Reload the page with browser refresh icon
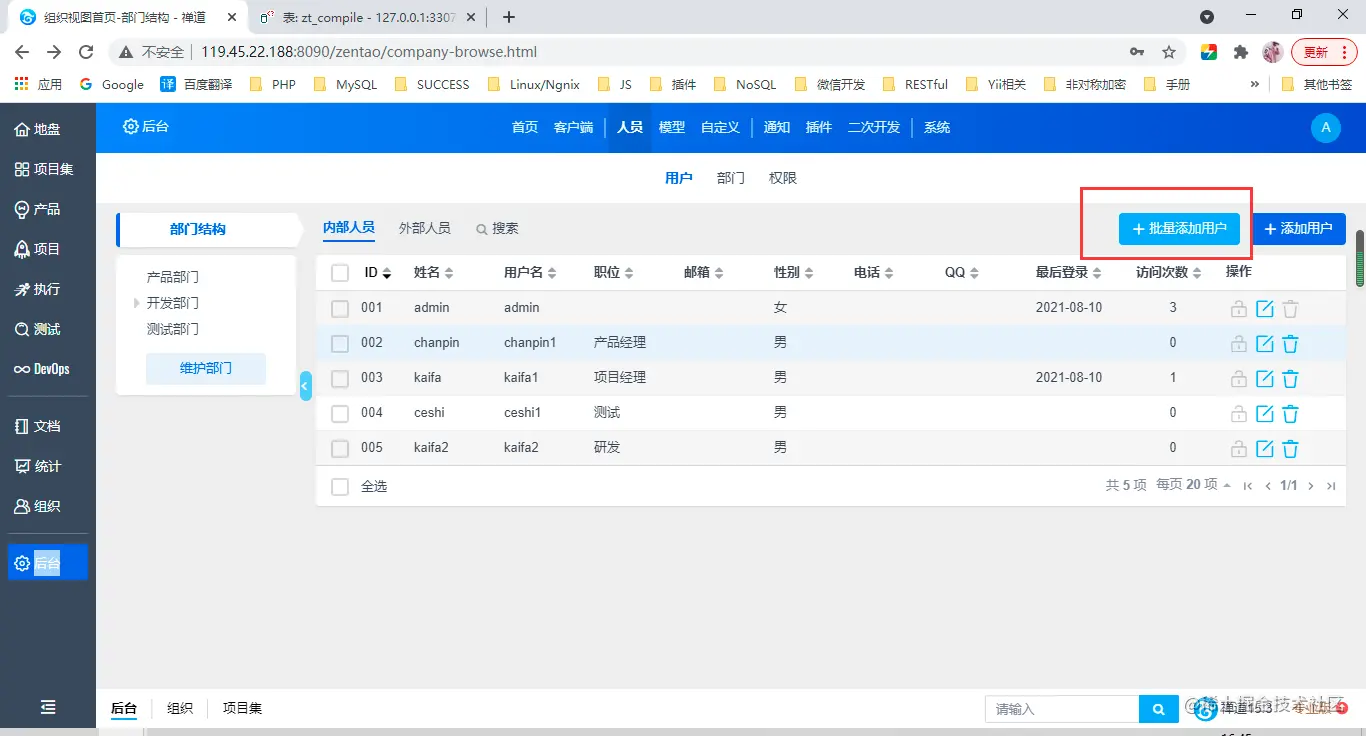This screenshot has width=1366, height=736. 86,52
